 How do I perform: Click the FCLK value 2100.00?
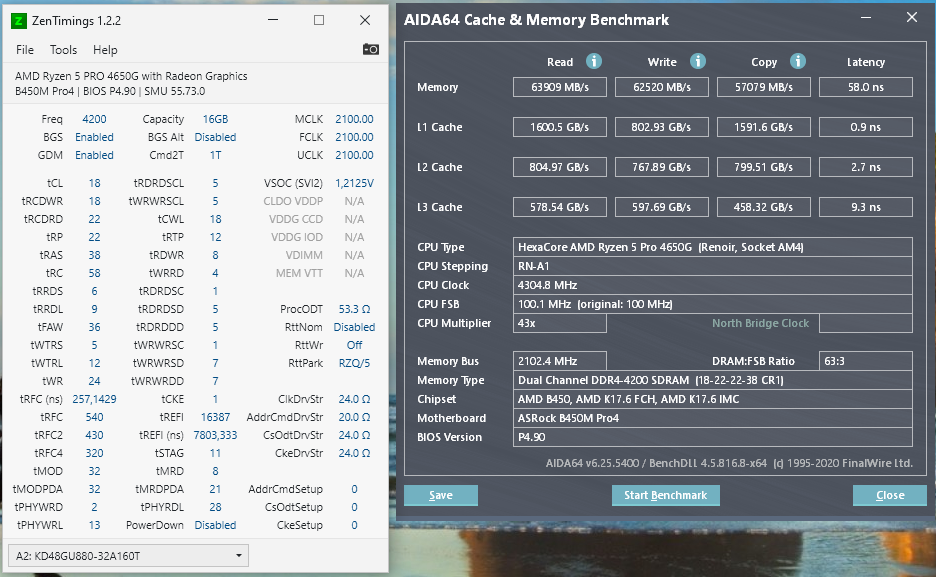[x=354, y=137]
